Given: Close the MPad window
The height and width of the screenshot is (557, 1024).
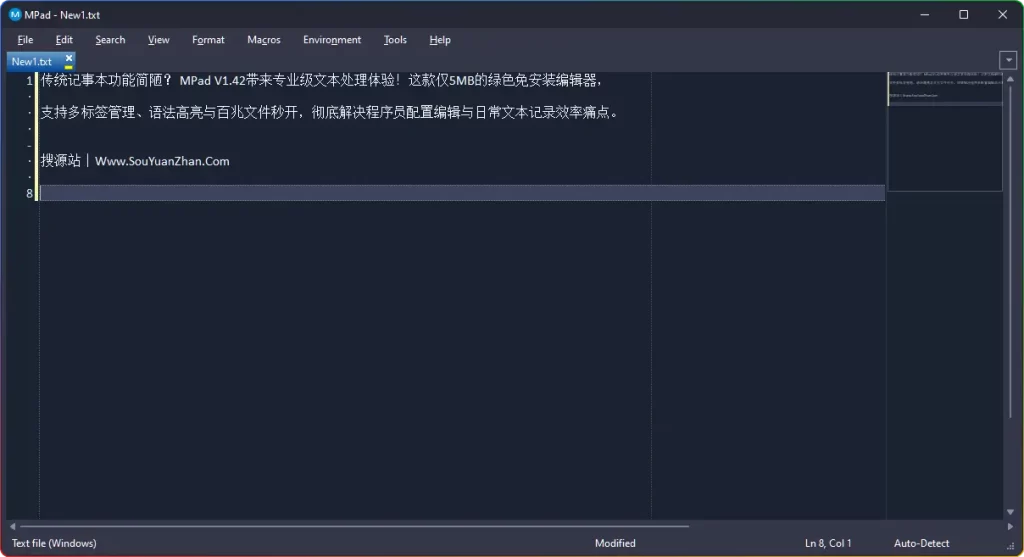Looking at the screenshot, I should pyautogui.click(x=1002, y=14).
